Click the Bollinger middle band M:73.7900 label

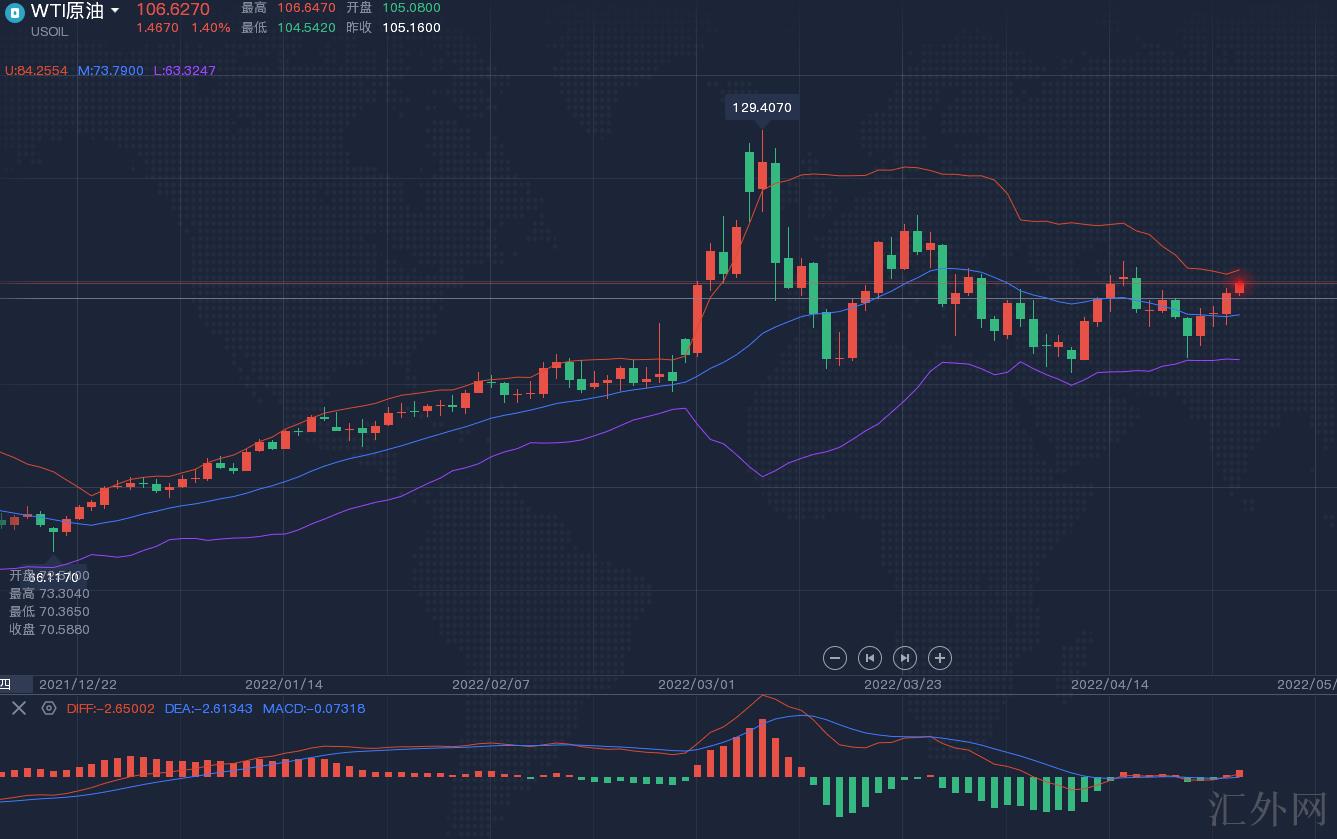click(x=110, y=71)
